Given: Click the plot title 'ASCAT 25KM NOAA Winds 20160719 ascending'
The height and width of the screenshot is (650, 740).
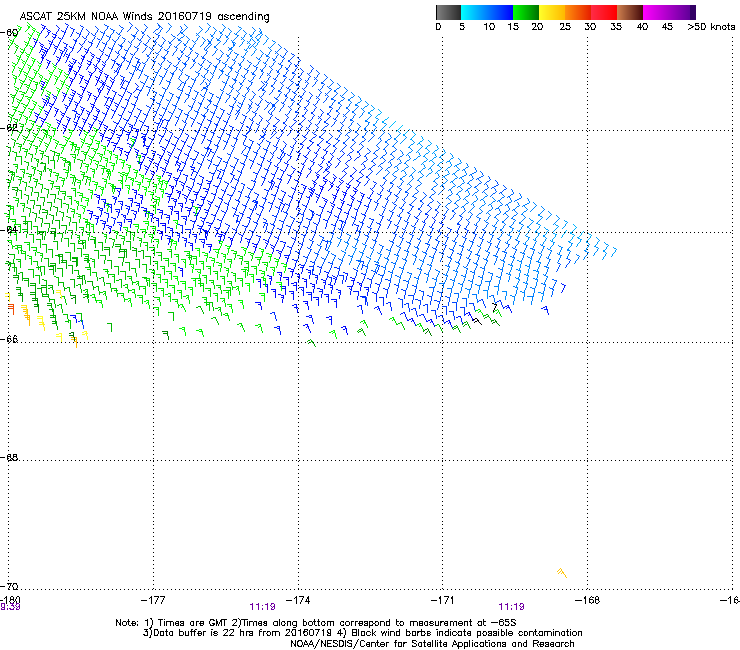Looking at the screenshot, I should pos(144,16).
